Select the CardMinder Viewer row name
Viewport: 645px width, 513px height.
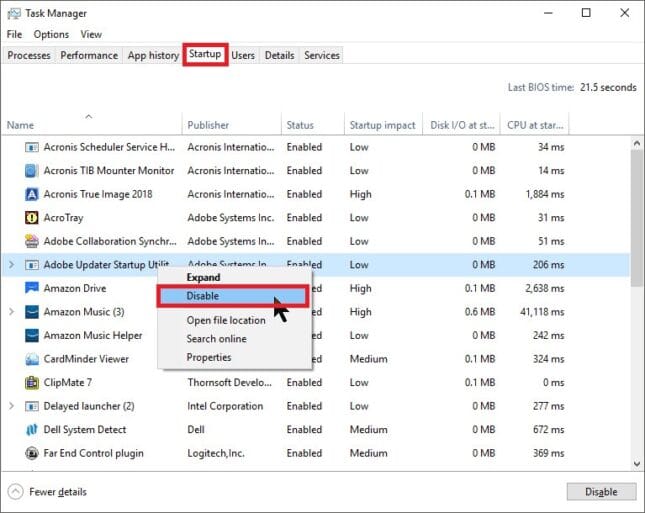click(86, 359)
